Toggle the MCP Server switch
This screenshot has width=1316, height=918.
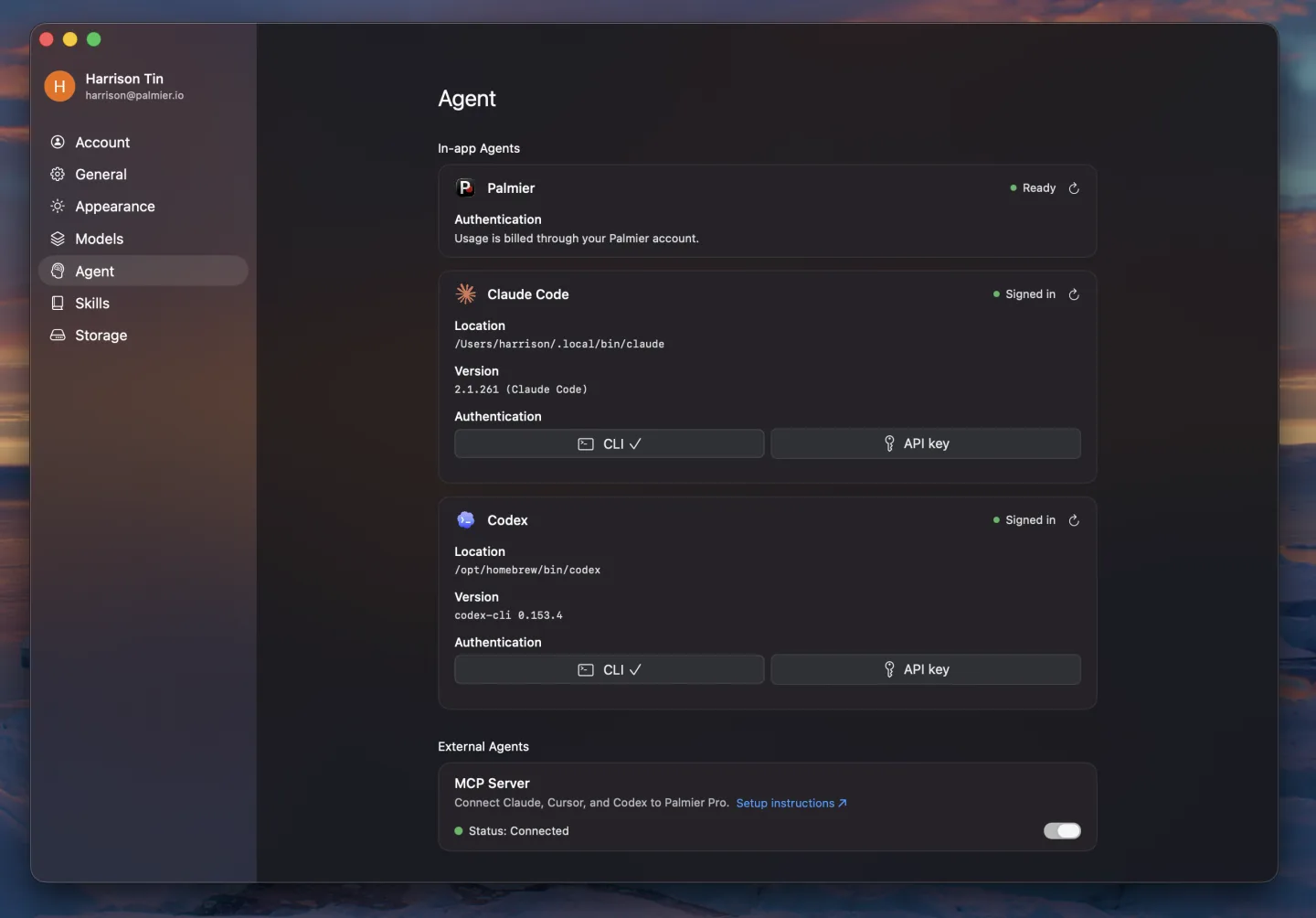tap(1062, 830)
